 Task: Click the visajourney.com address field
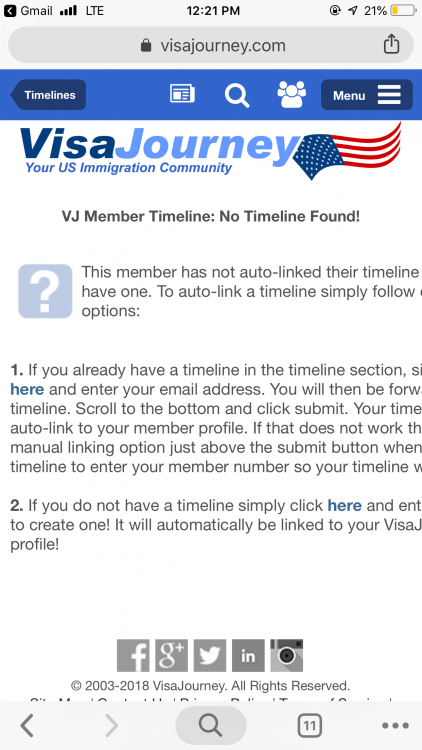(211, 45)
